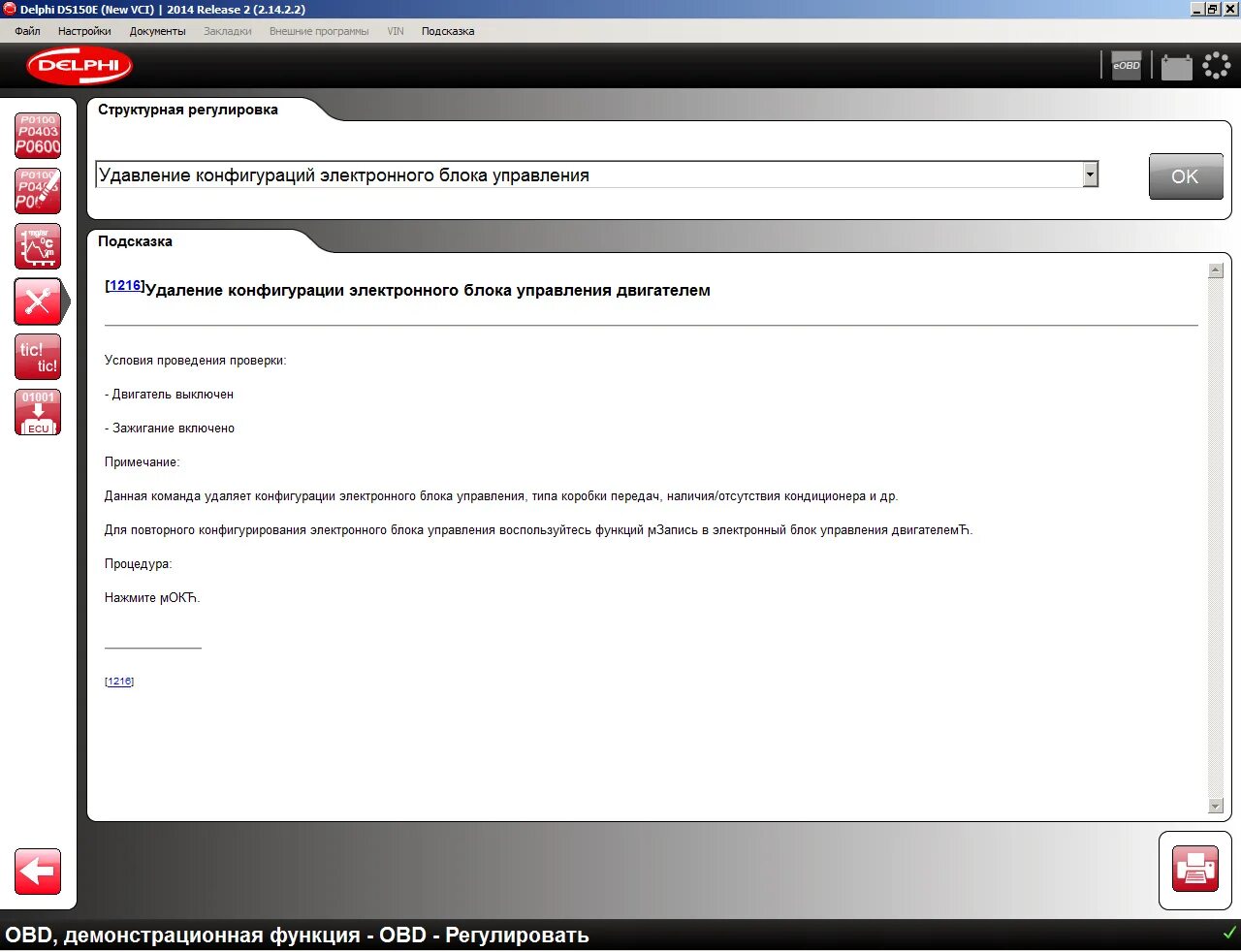Click the OK button
The image size is (1241, 952).
click(1186, 176)
